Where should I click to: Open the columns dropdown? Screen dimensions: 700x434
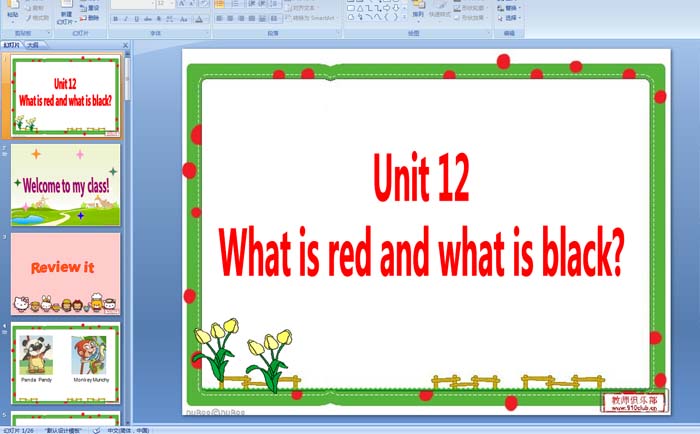click(x=275, y=19)
